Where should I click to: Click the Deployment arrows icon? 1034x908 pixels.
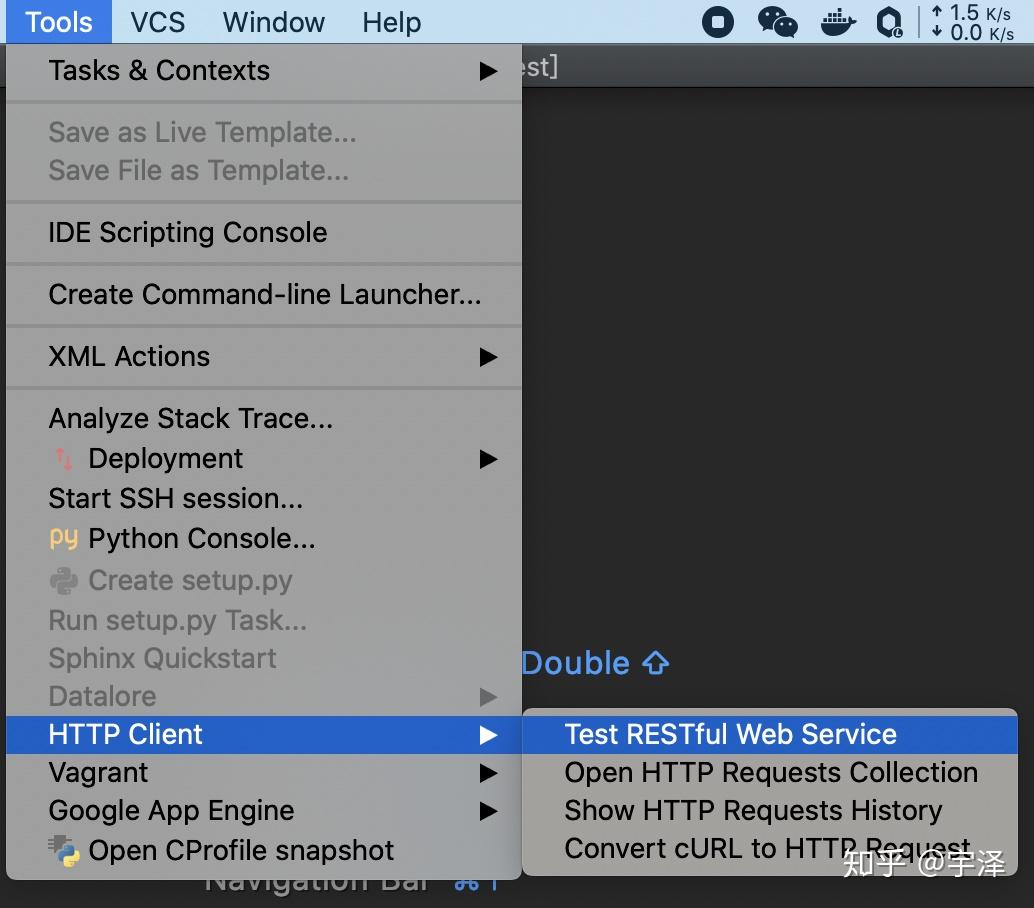click(64, 459)
